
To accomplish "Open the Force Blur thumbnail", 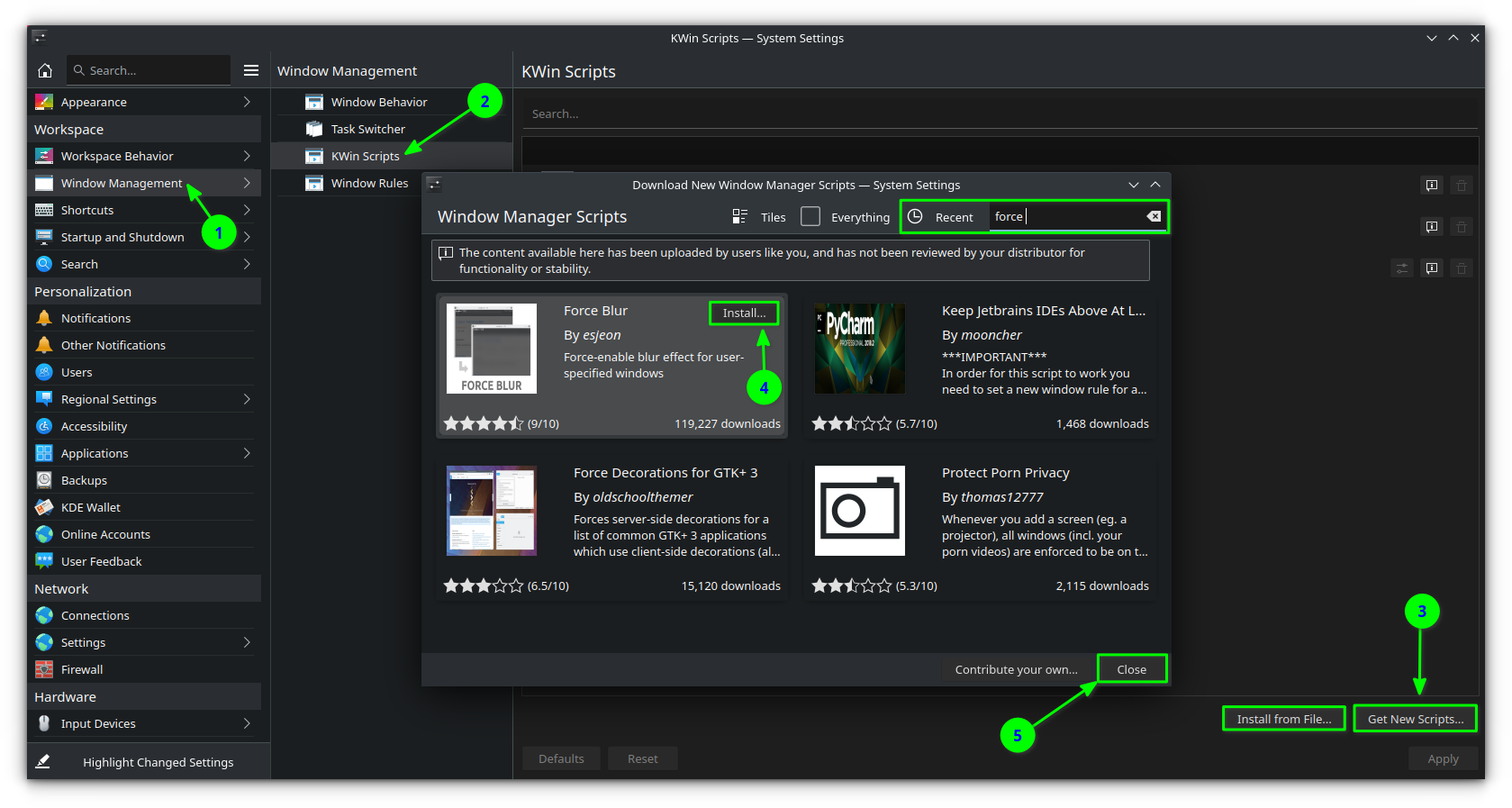I will click(492, 349).
